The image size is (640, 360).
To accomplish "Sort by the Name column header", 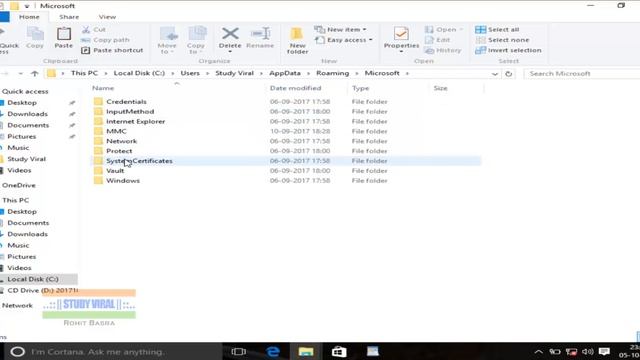I will [x=103, y=88].
